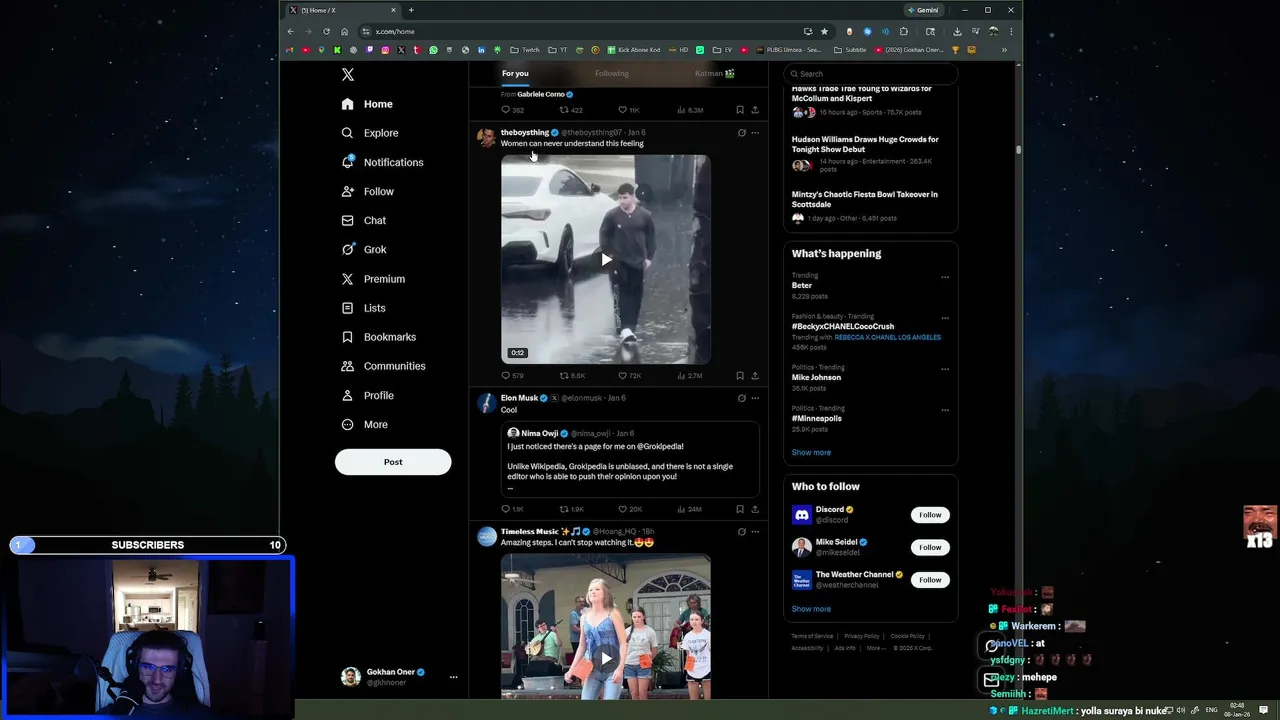Repost theboysthing post (6.8K)
Screen dimensions: 1280x720
(572, 376)
